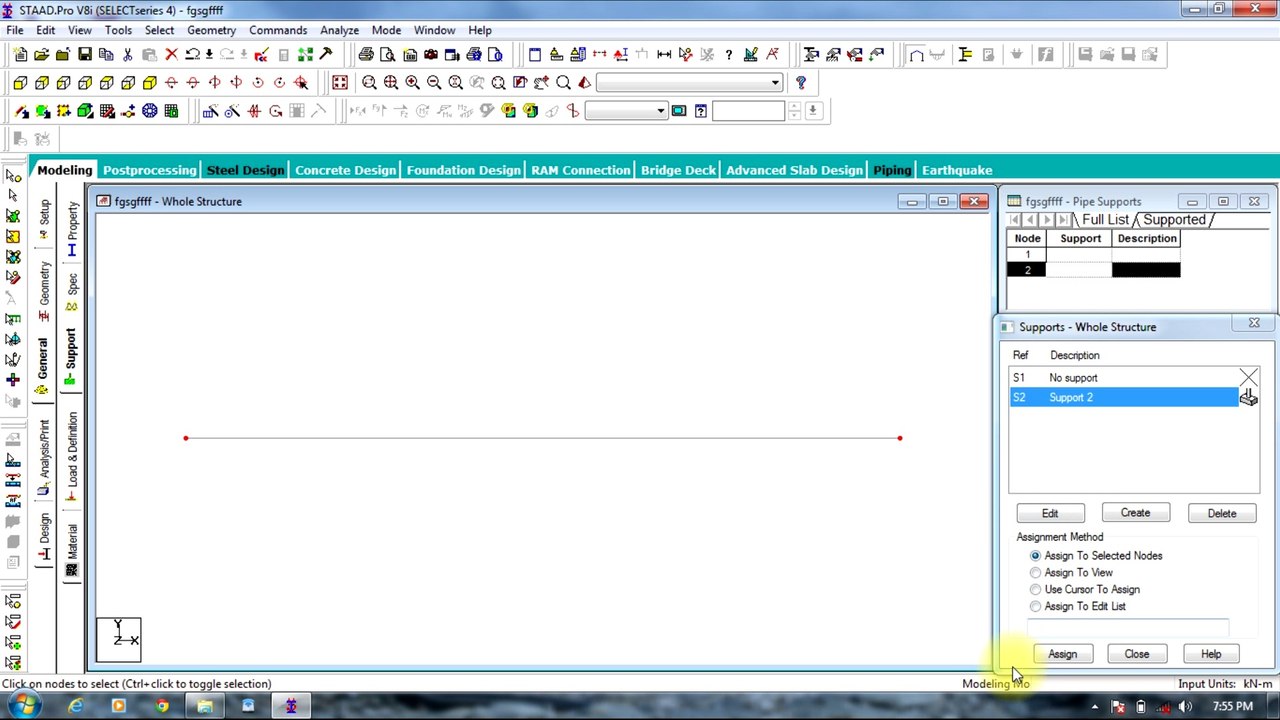This screenshot has height=720, width=1280.
Task: Click the volume speaker icon in system tray
Action: pyautogui.click(x=1185, y=707)
